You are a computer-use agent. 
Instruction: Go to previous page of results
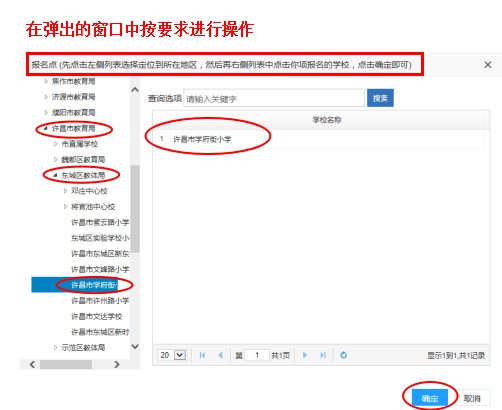point(220,355)
